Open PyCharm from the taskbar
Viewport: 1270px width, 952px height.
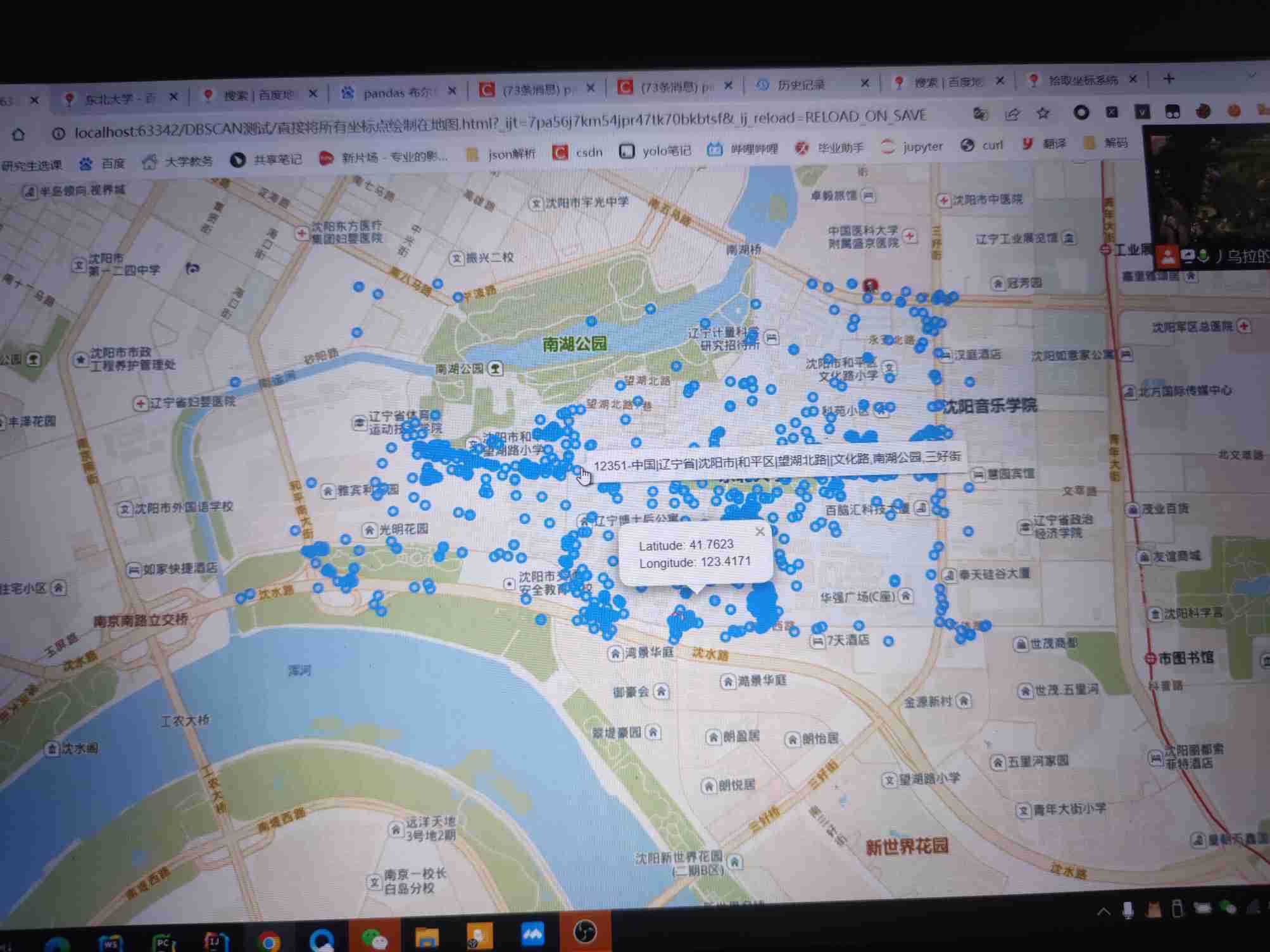pyautogui.click(x=164, y=943)
